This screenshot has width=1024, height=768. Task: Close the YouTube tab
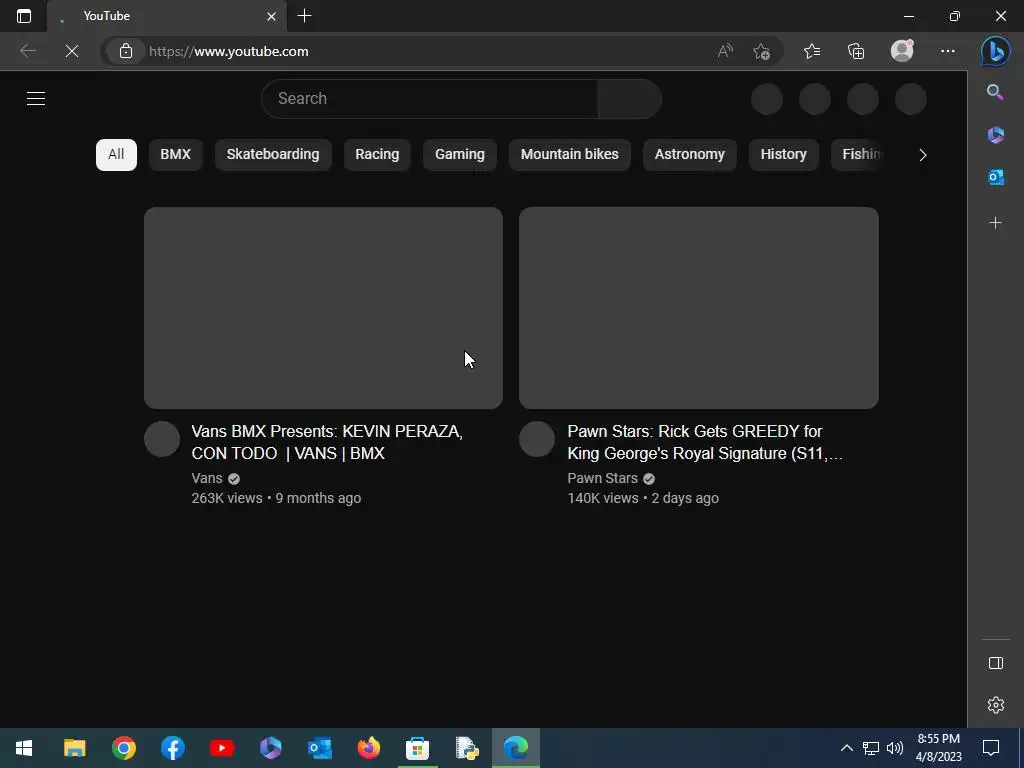[272, 16]
